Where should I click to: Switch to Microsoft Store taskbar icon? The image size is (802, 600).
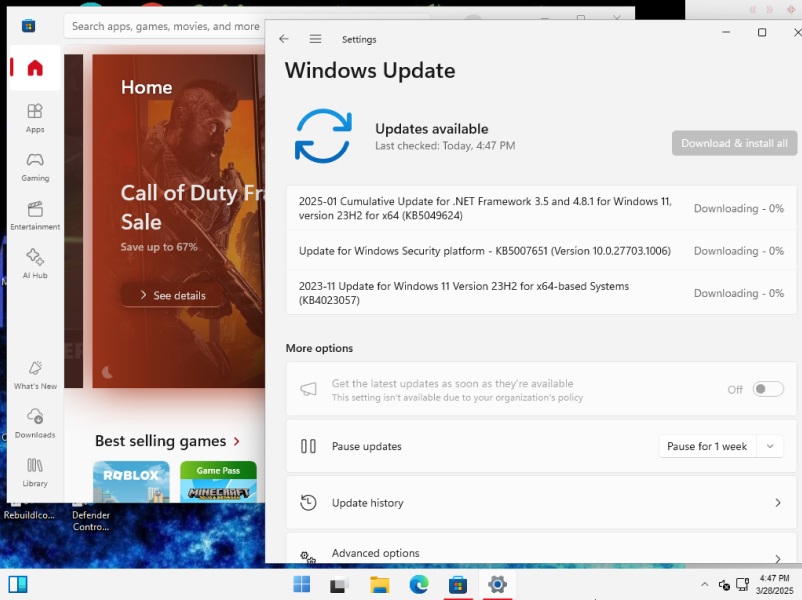pyautogui.click(x=458, y=584)
